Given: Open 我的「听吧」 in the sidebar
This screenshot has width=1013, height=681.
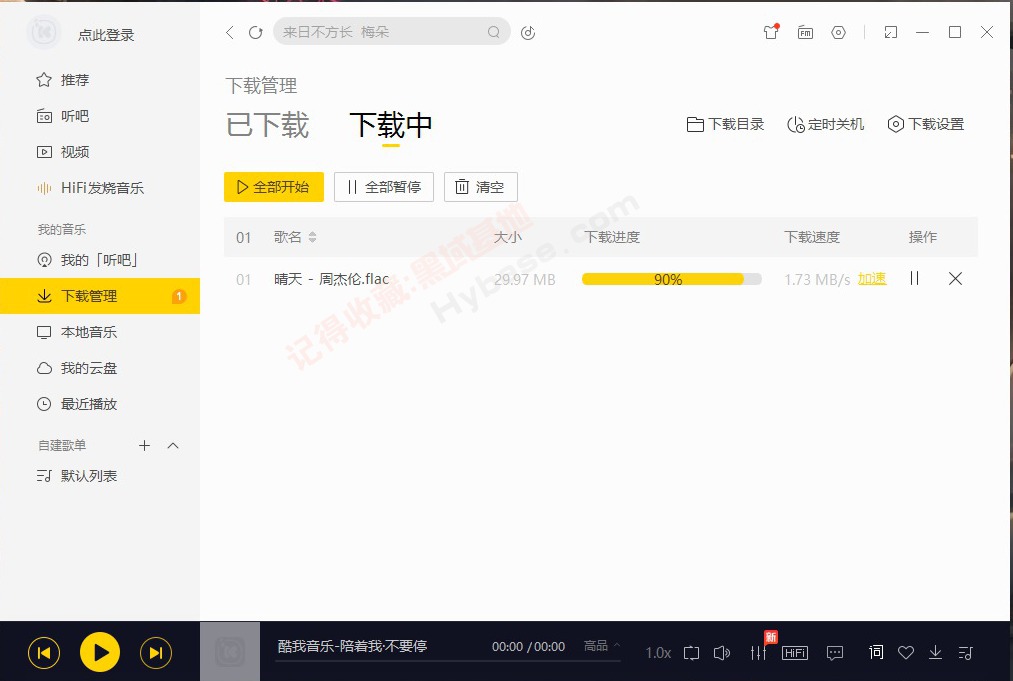Looking at the screenshot, I should pos(100,260).
